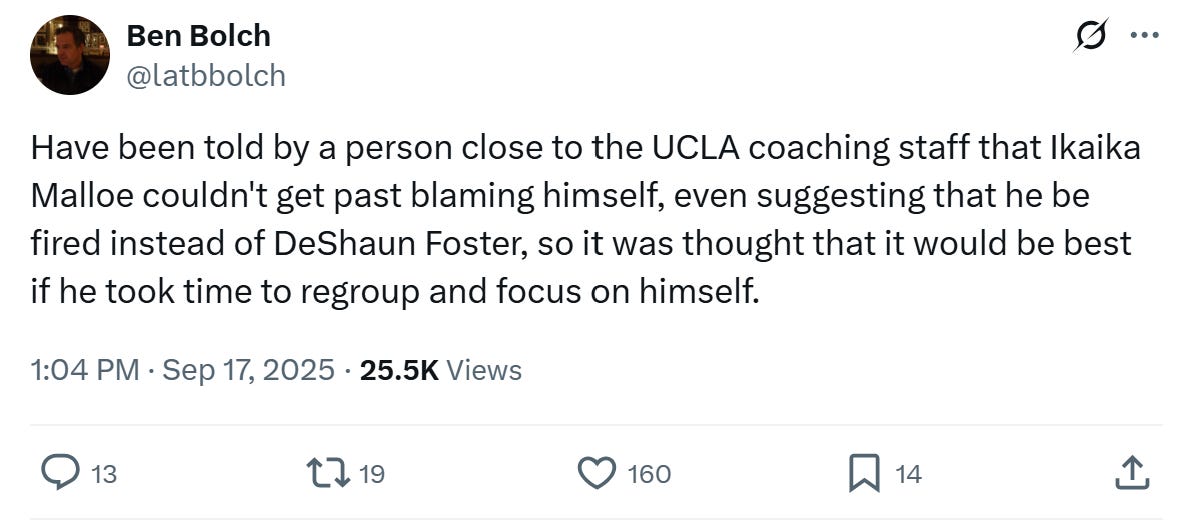Viewport: 1188px width, 530px height.
Task: Open the Grok explain-post icon
Action: tap(1091, 35)
